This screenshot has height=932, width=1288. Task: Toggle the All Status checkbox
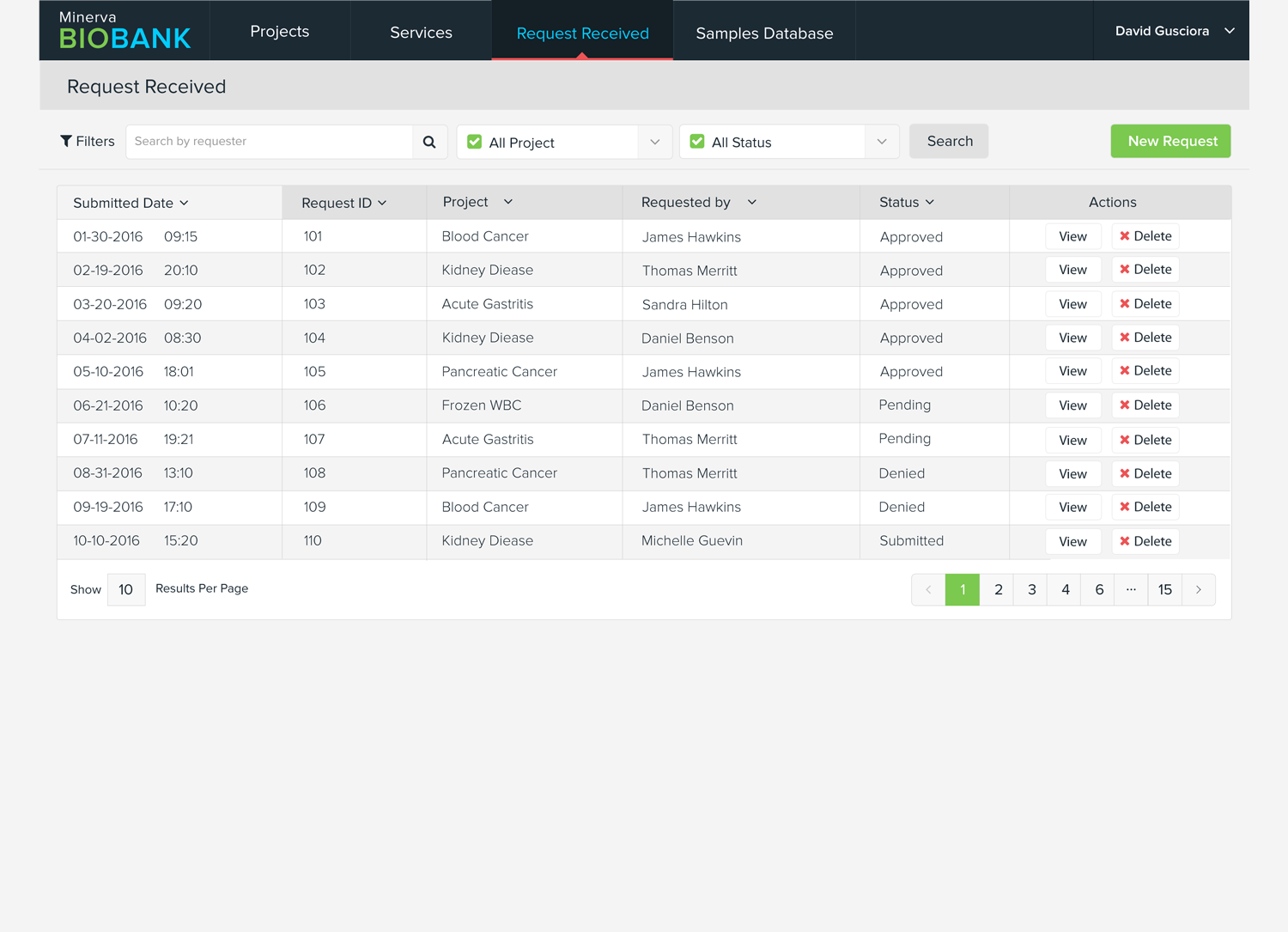coord(697,142)
